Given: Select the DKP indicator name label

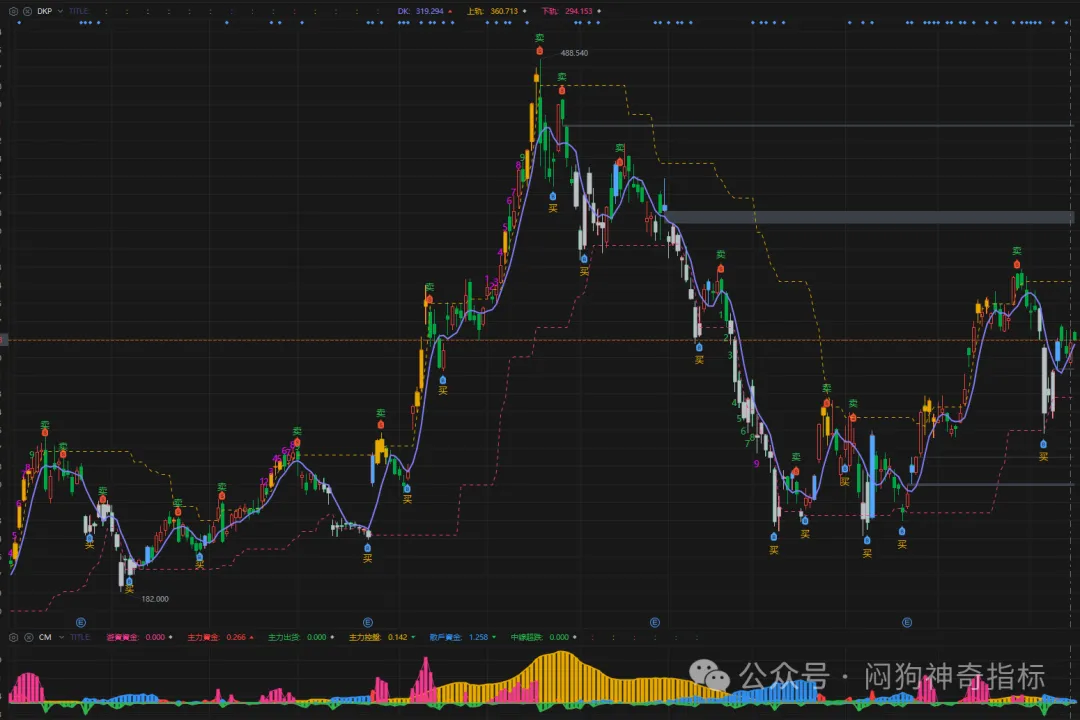Looking at the screenshot, I should tap(44, 11).
